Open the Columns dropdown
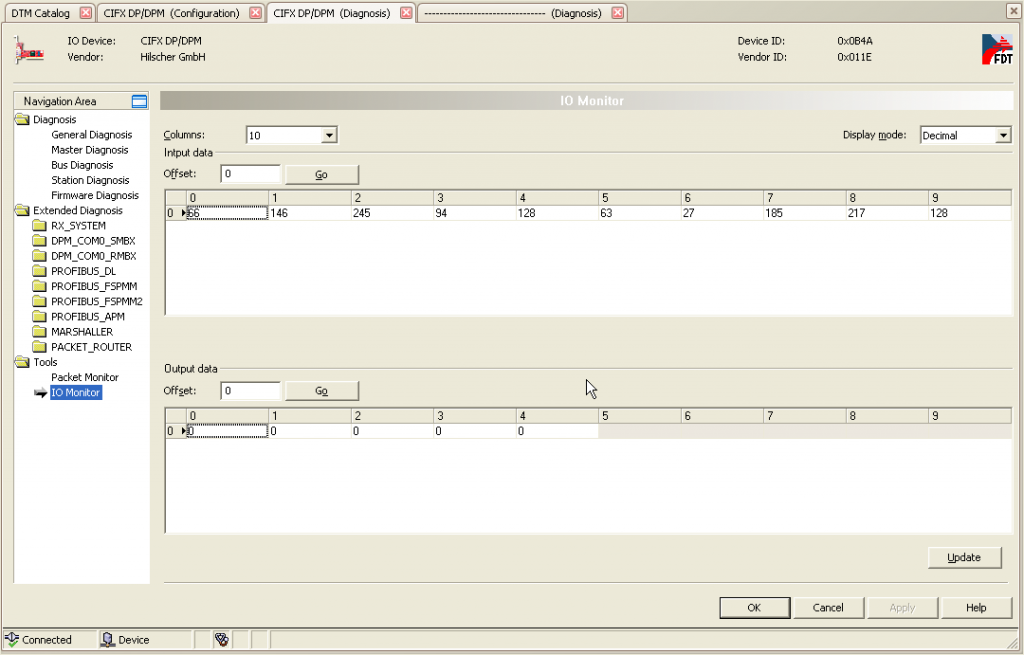The image size is (1024, 655). click(x=329, y=135)
